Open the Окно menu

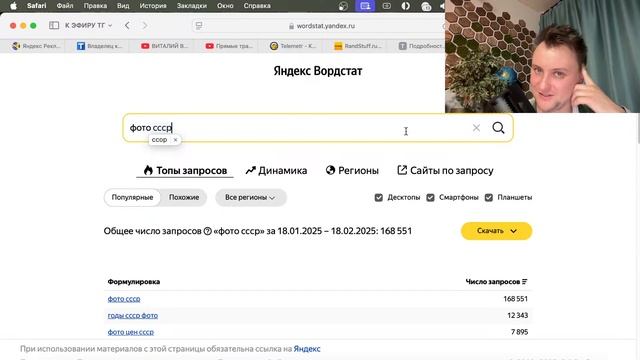click(225, 6)
